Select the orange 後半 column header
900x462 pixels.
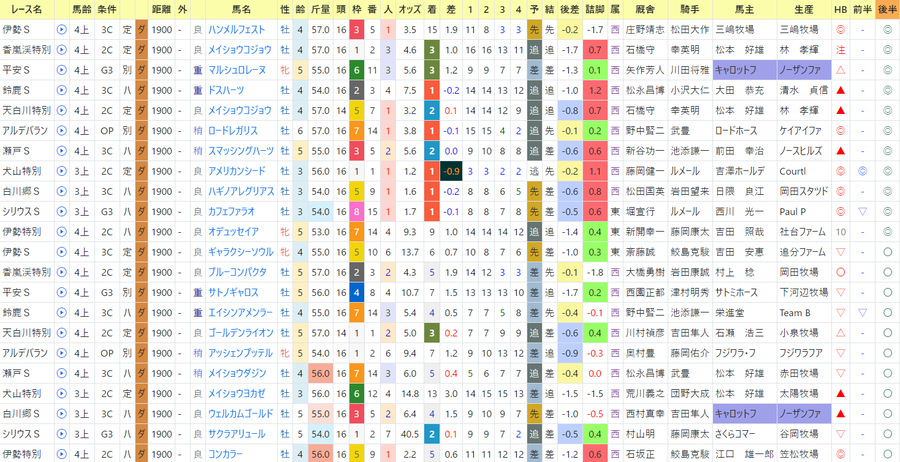[887, 9]
